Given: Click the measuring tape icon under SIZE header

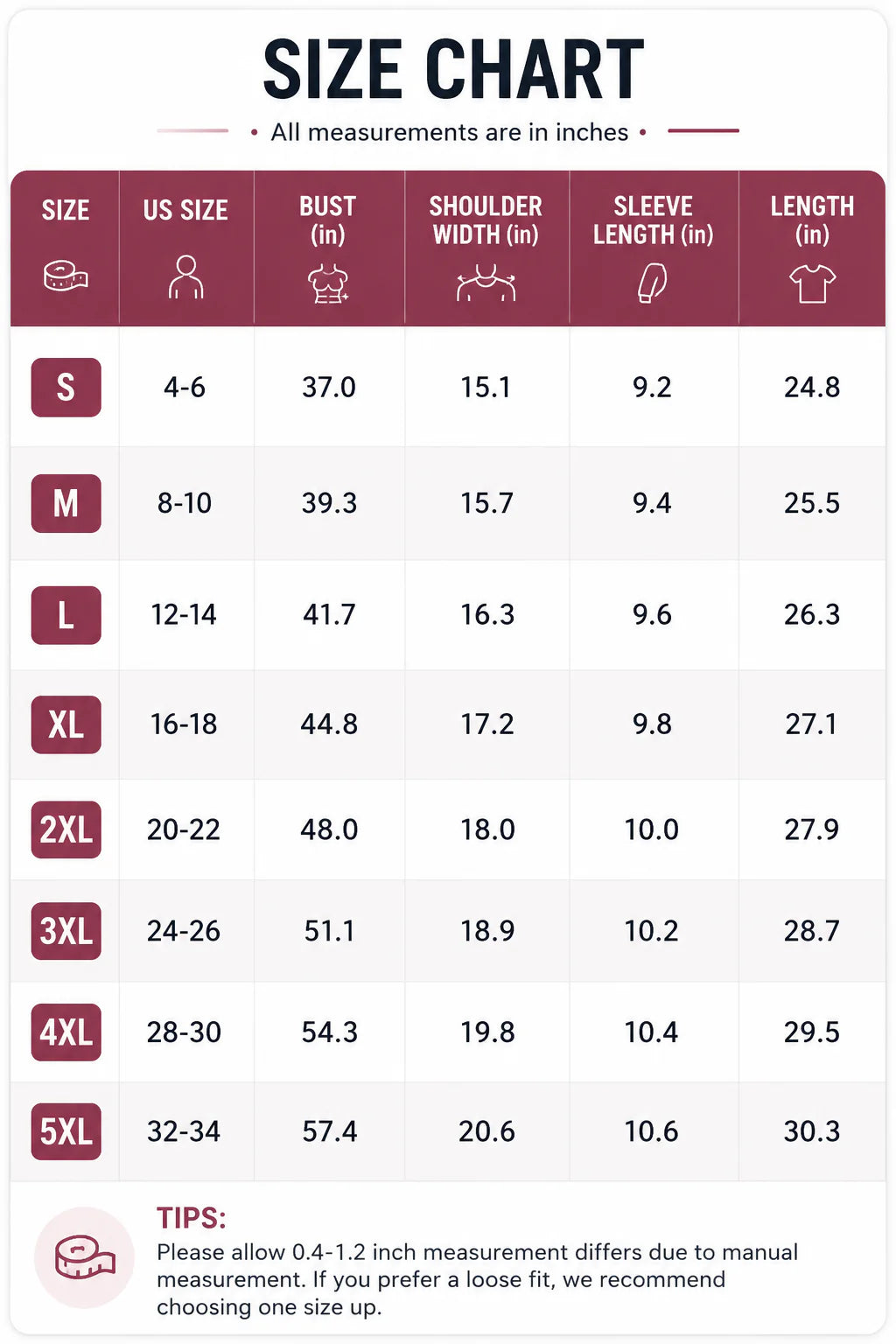Looking at the screenshot, I should 66,277.
